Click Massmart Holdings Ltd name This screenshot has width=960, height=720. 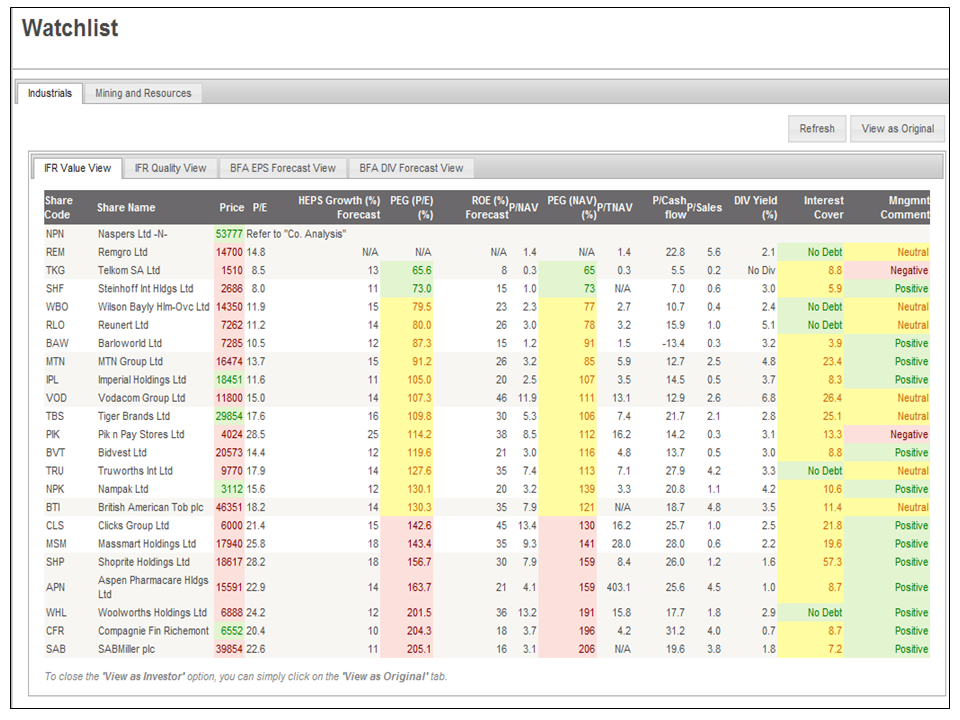point(146,544)
